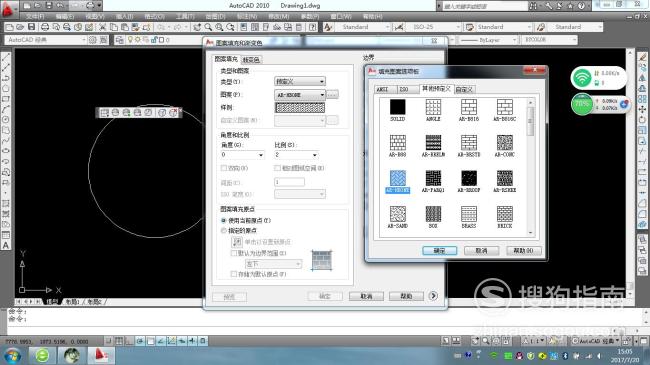
Task: Click the Copy clip toolbar icon
Action: [x=113, y=27]
